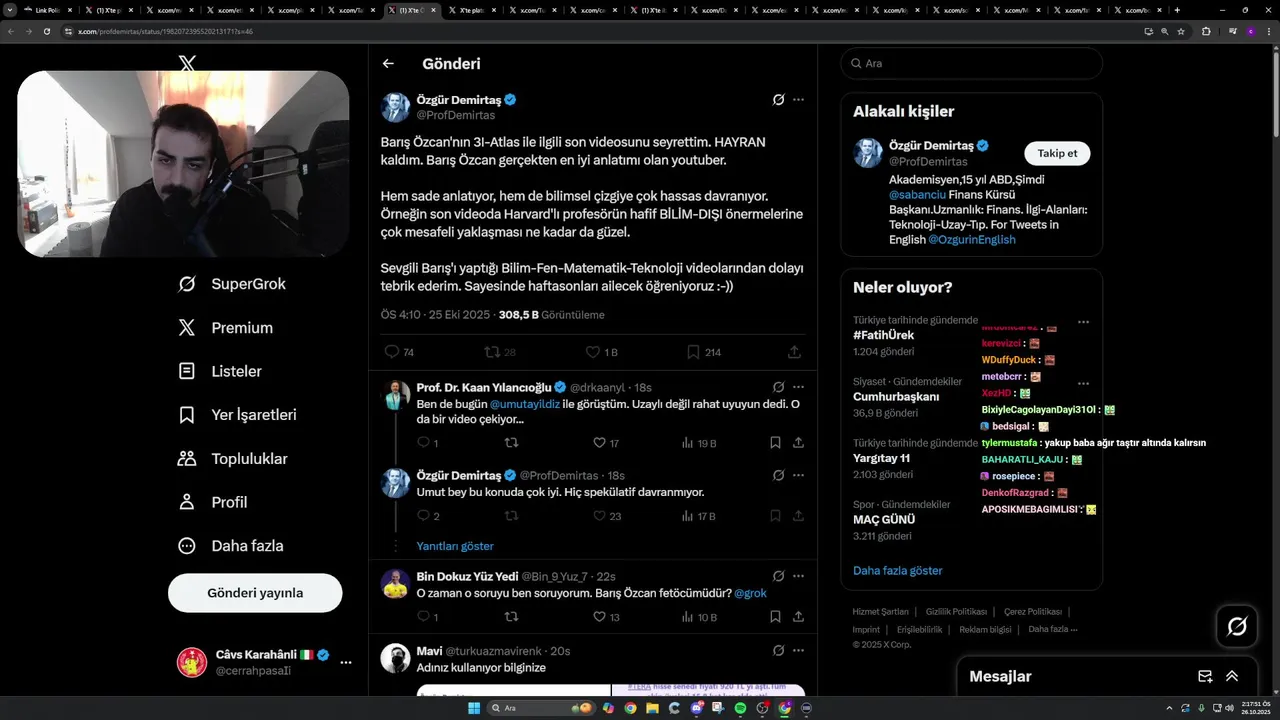The width and height of the screenshot is (1280, 720).
Task: Click Daha fazla göster under trends
Action: click(x=898, y=570)
